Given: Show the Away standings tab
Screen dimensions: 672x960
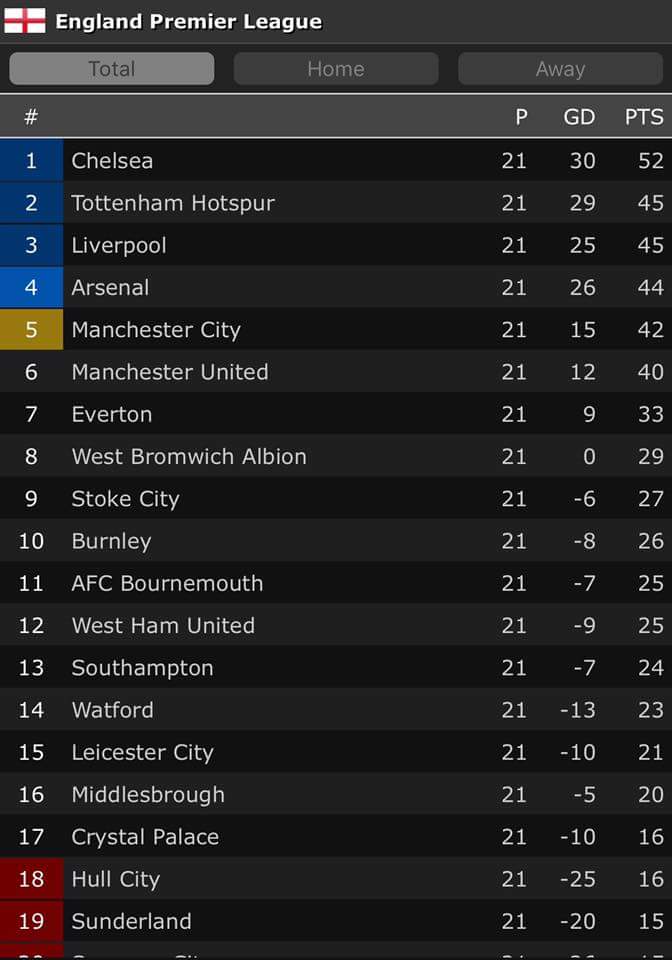Looking at the screenshot, I should 560,69.
